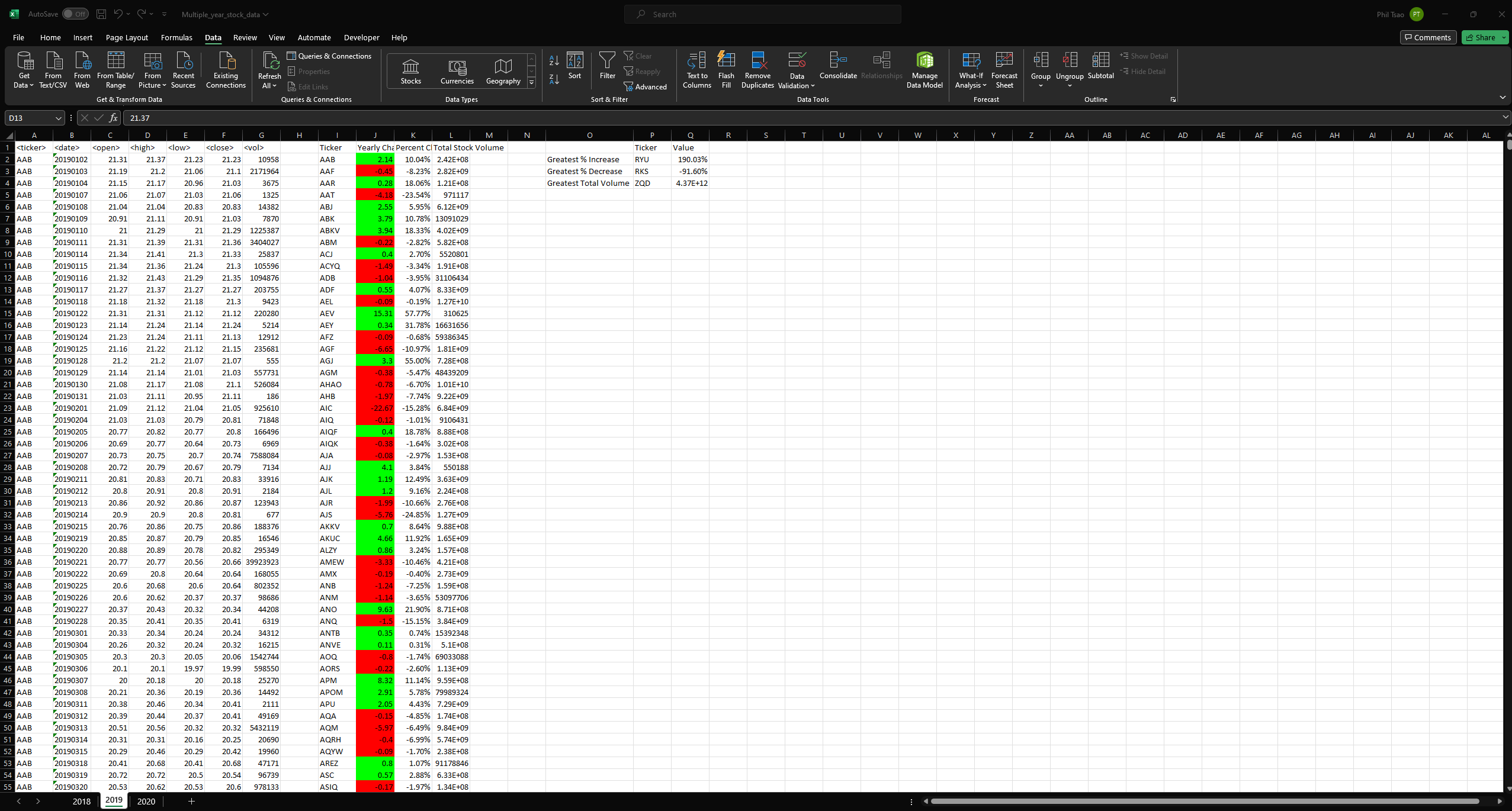This screenshot has width=1512, height=811.
Task: Sort ascending with the A-Z icon
Action: 554,60
